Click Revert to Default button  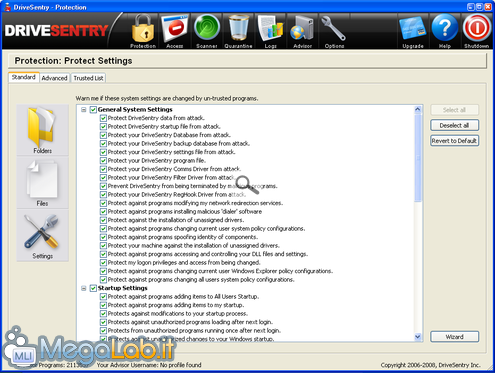454,141
